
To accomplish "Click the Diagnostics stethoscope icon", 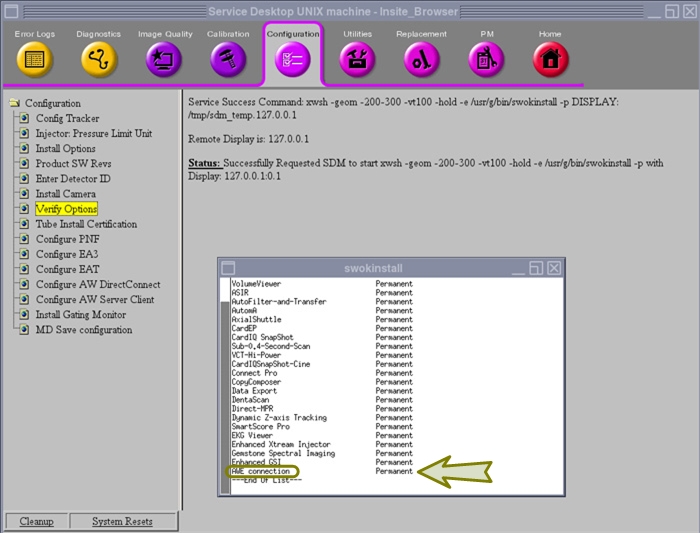I will pyautogui.click(x=99, y=59).
